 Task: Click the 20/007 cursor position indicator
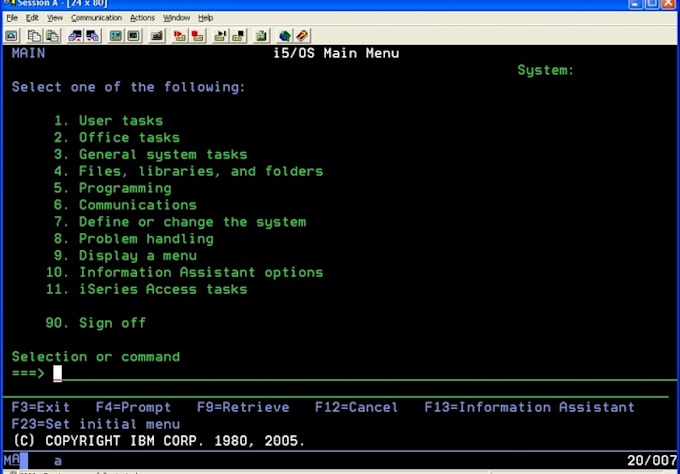pos(652,461)
